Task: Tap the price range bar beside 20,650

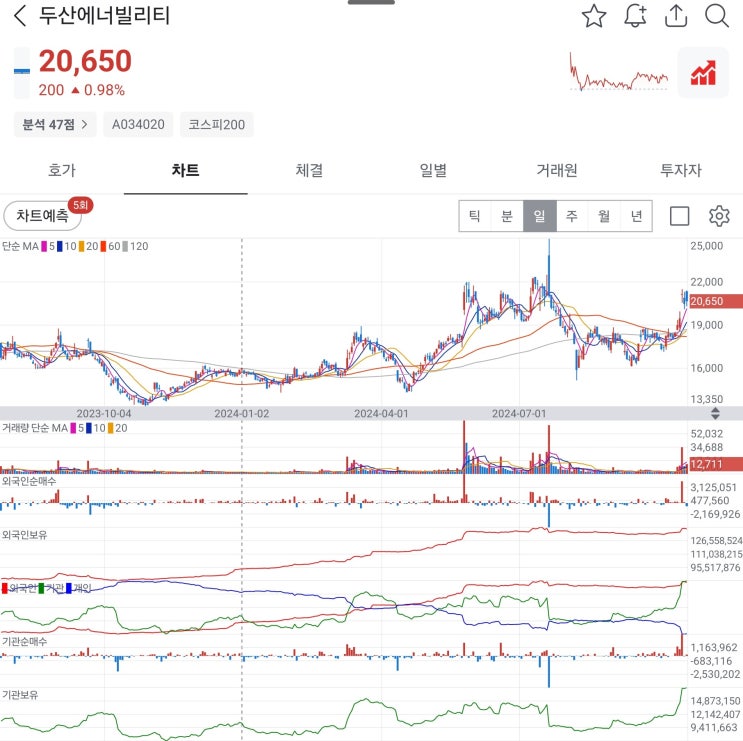Action: click(x=22, y=72)
